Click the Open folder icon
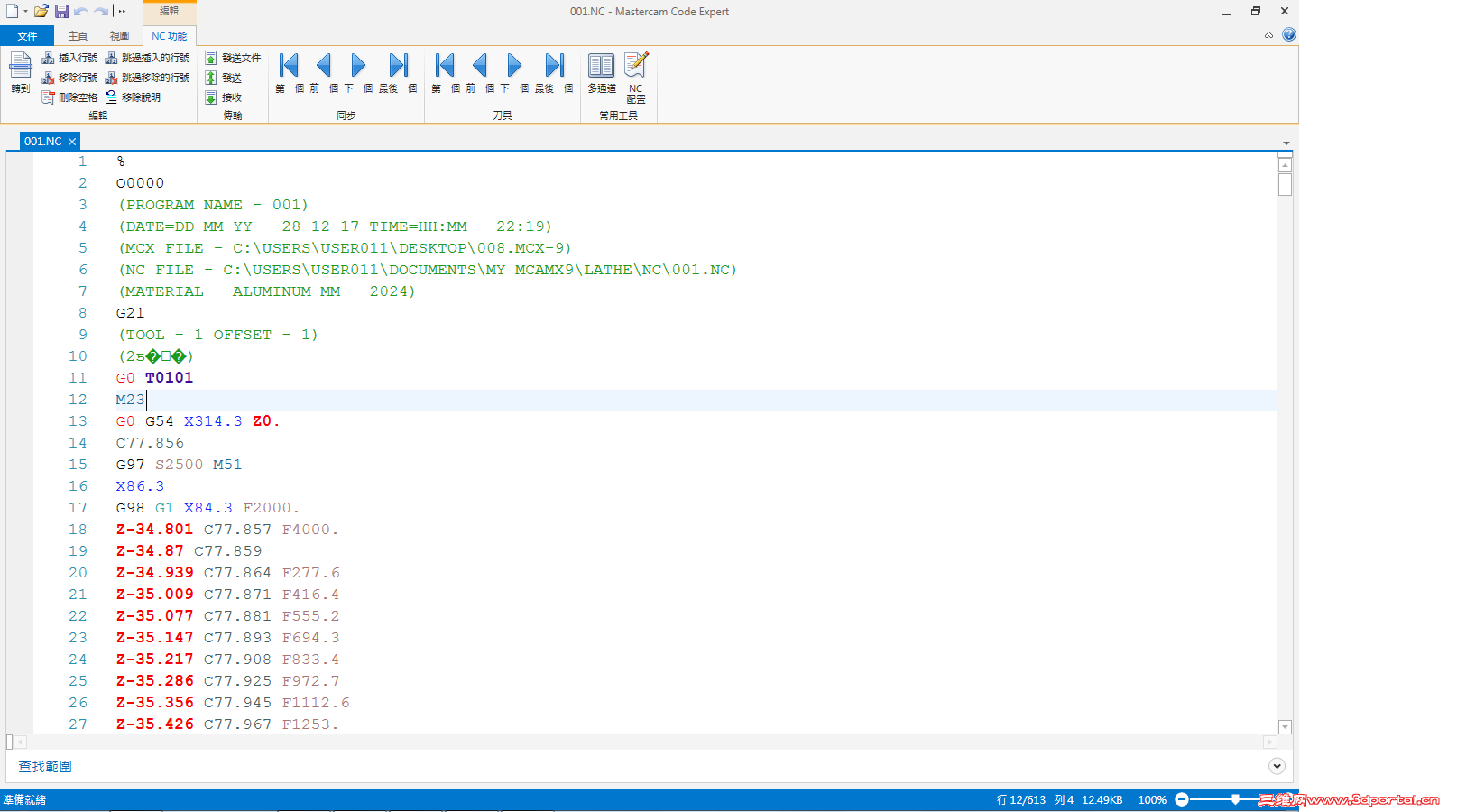The width and height of the screenshot is (1457, 812). click(x=41, y=11)
